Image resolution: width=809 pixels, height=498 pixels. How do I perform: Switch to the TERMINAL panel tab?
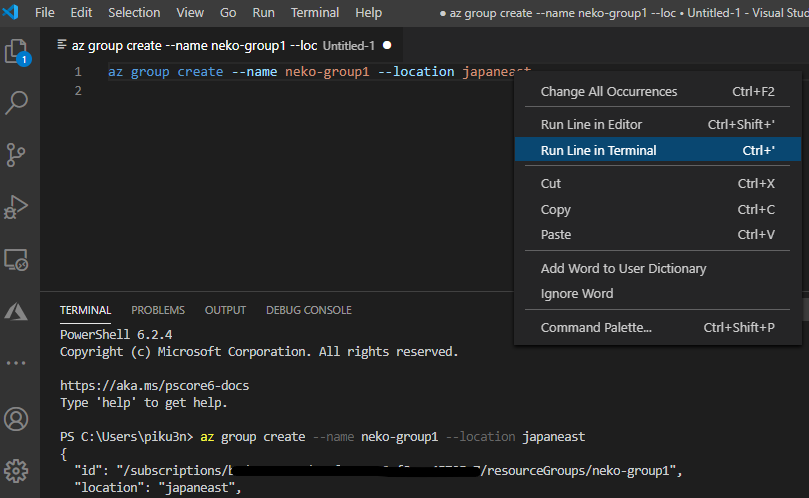(x=85, y=310)
